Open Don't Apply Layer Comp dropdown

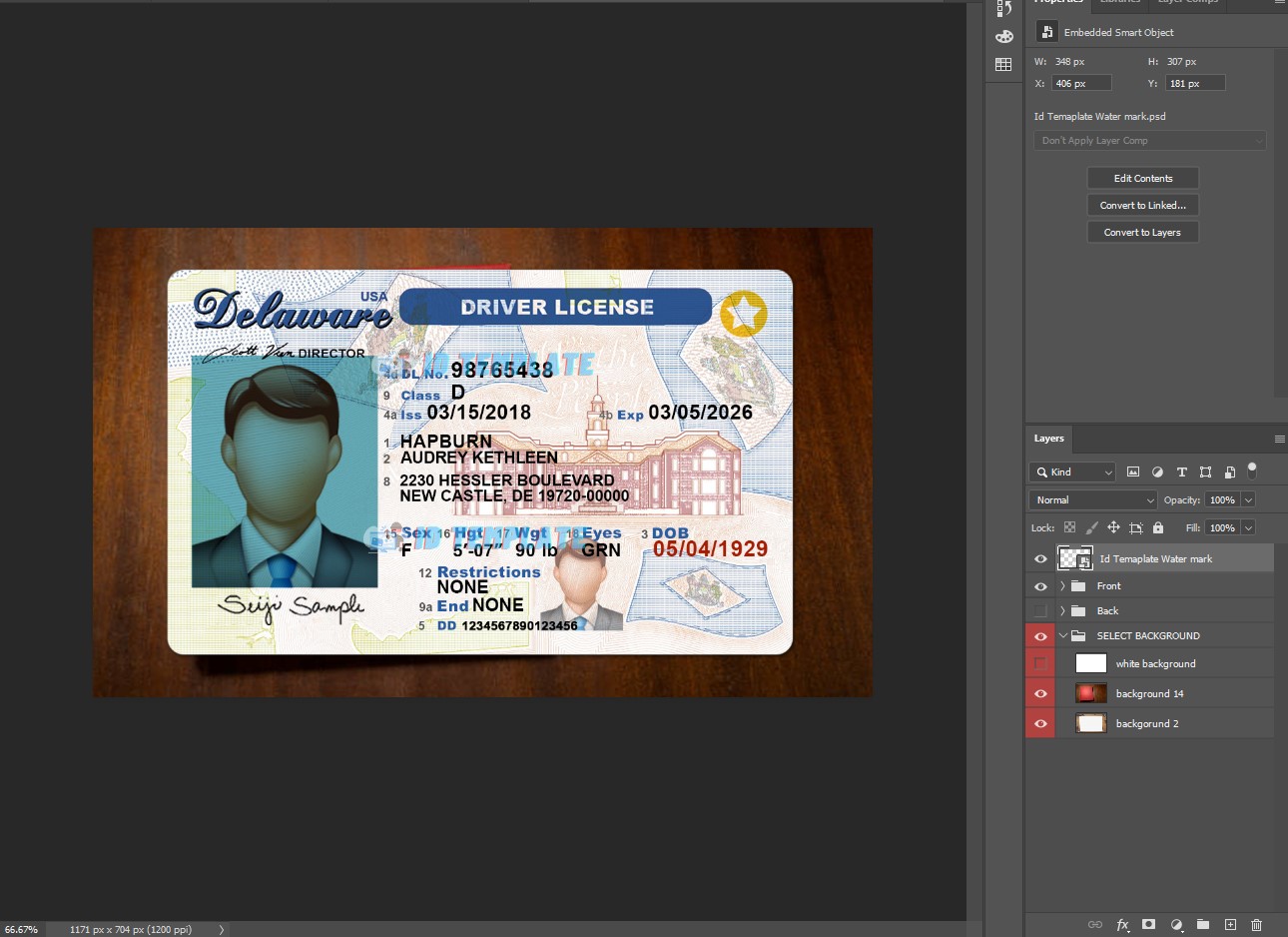click(1150, 141)
